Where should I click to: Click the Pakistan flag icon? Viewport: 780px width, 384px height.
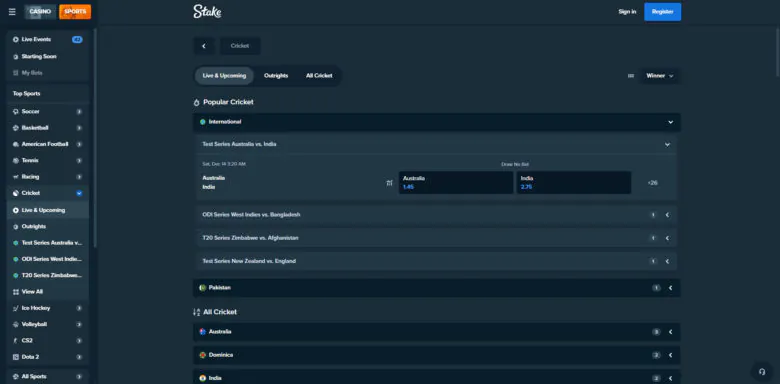point(202,288)
